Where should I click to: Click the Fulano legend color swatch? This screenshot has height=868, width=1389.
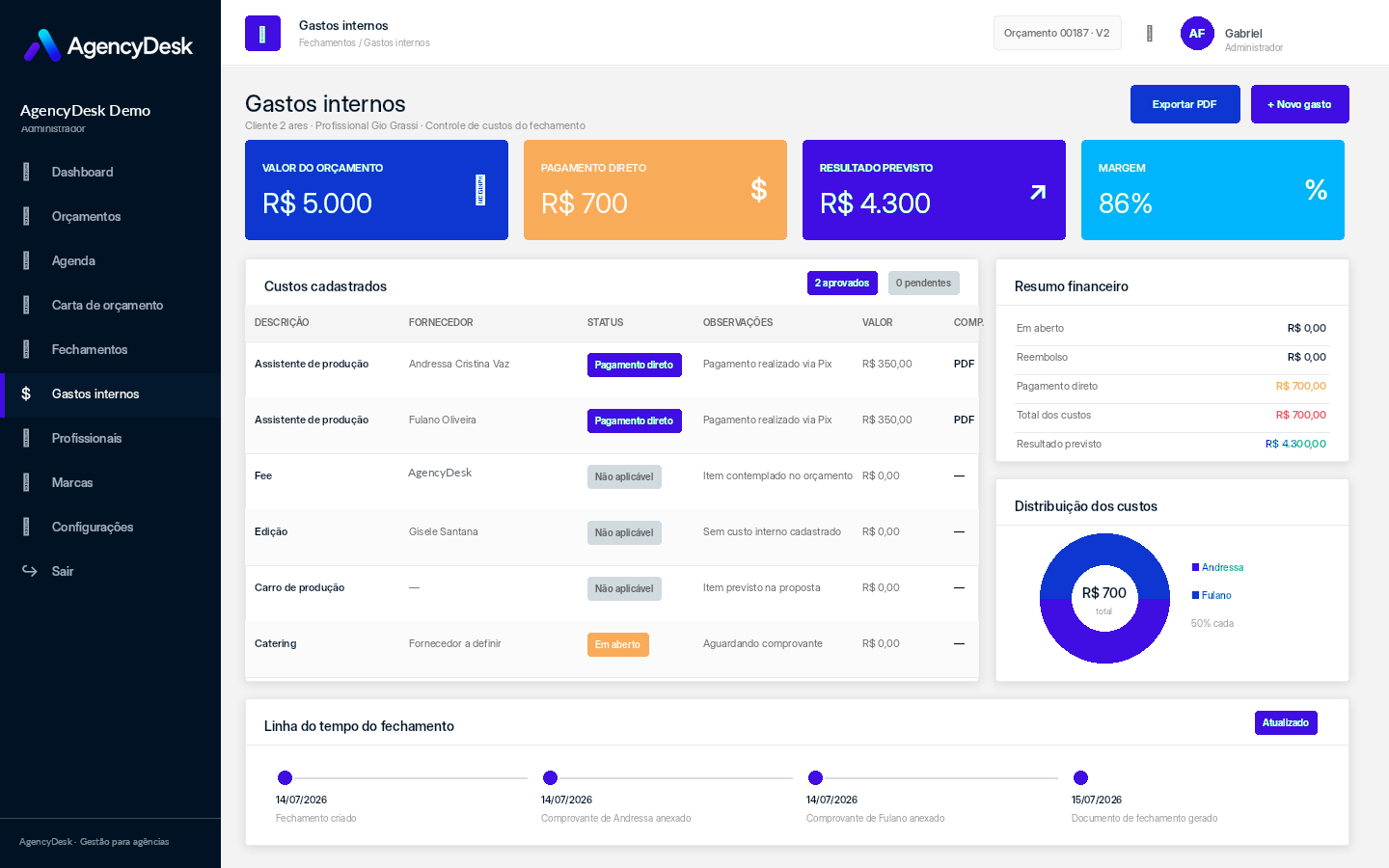coord(1196,595)
